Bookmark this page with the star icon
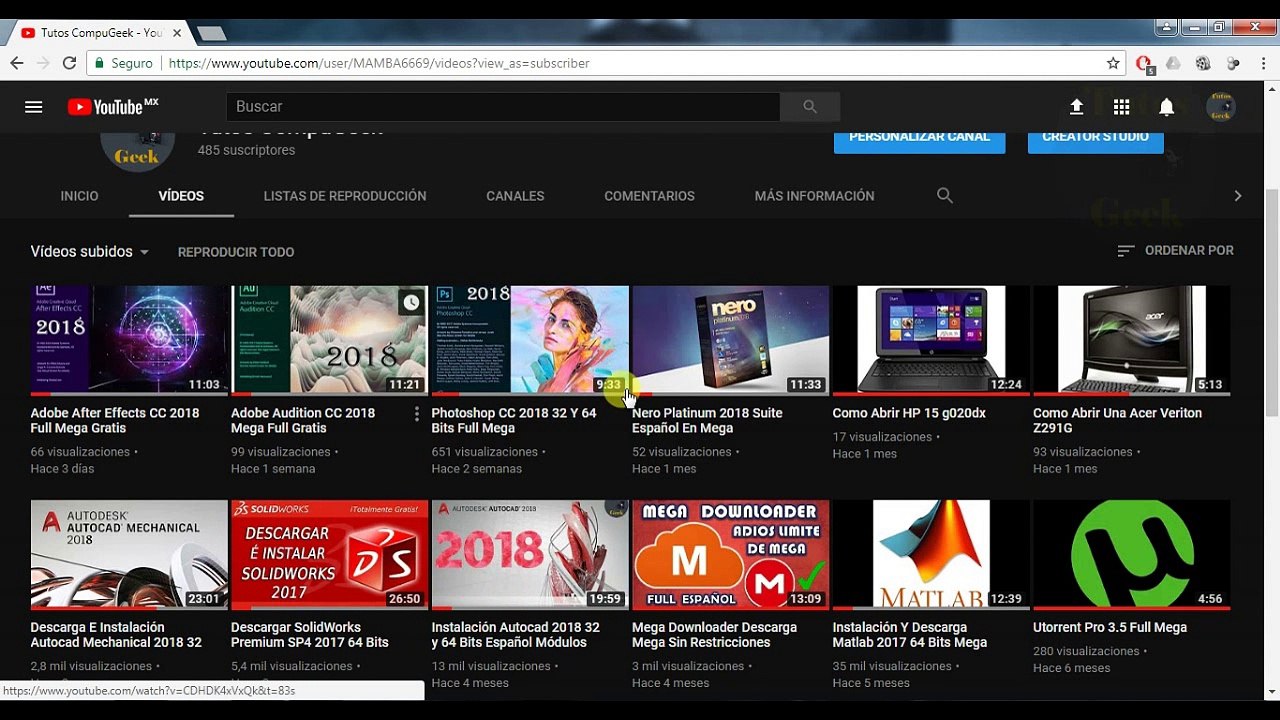 [1113, 63]
